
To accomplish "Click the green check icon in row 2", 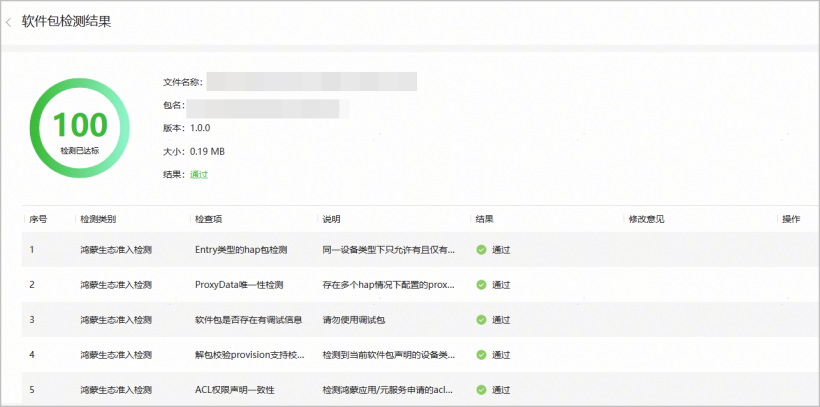I will pos(481,285).
